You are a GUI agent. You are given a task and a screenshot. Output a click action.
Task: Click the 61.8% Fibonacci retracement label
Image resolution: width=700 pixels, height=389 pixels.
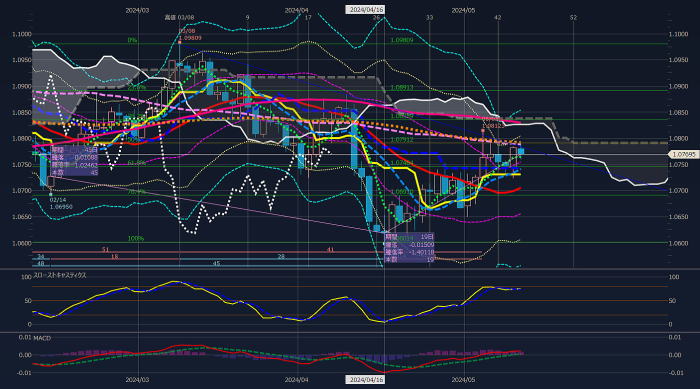[137, 163]
